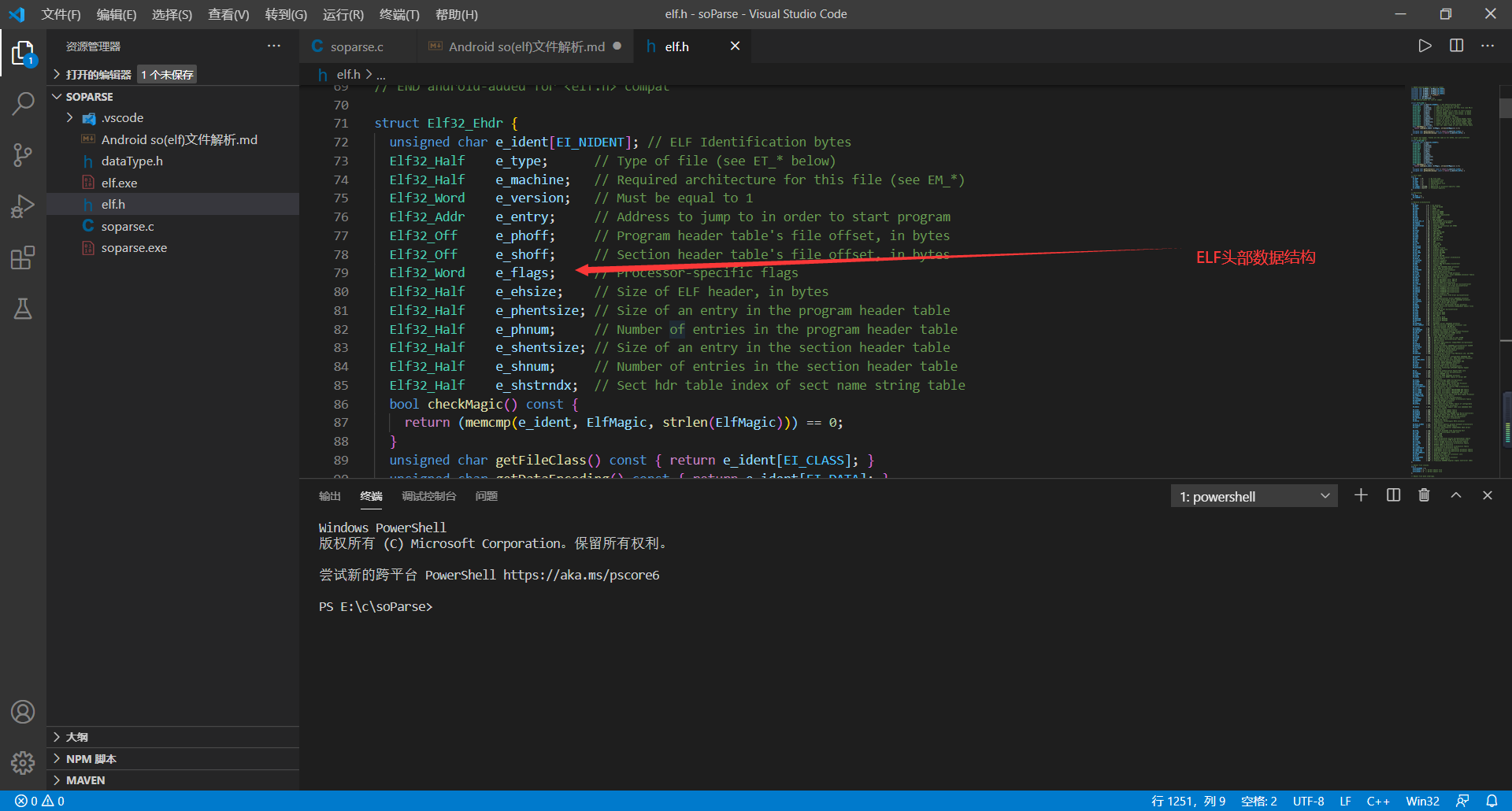Select the Terminal panel tab
Image resolution: width=1512 pixels, height=811 pixels.
(x=371, y=496)
